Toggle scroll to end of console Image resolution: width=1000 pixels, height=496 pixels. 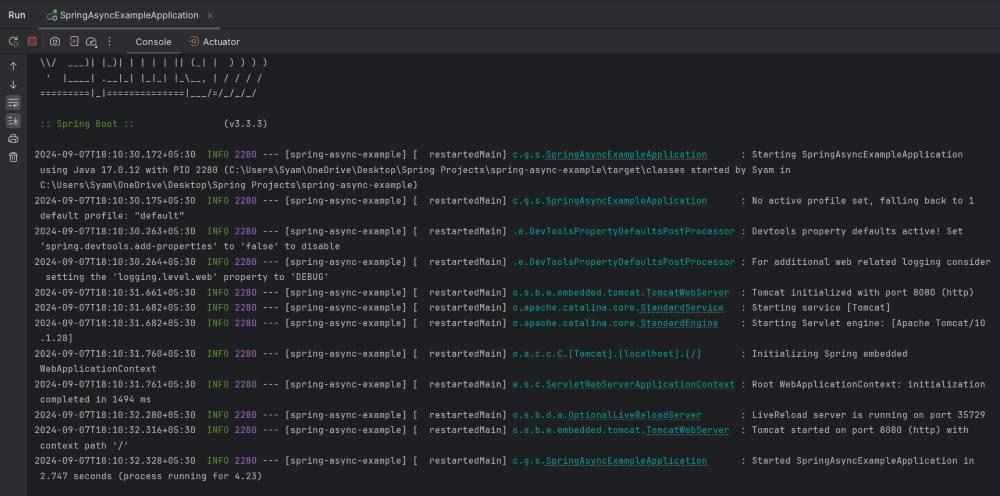click(13, 121)
